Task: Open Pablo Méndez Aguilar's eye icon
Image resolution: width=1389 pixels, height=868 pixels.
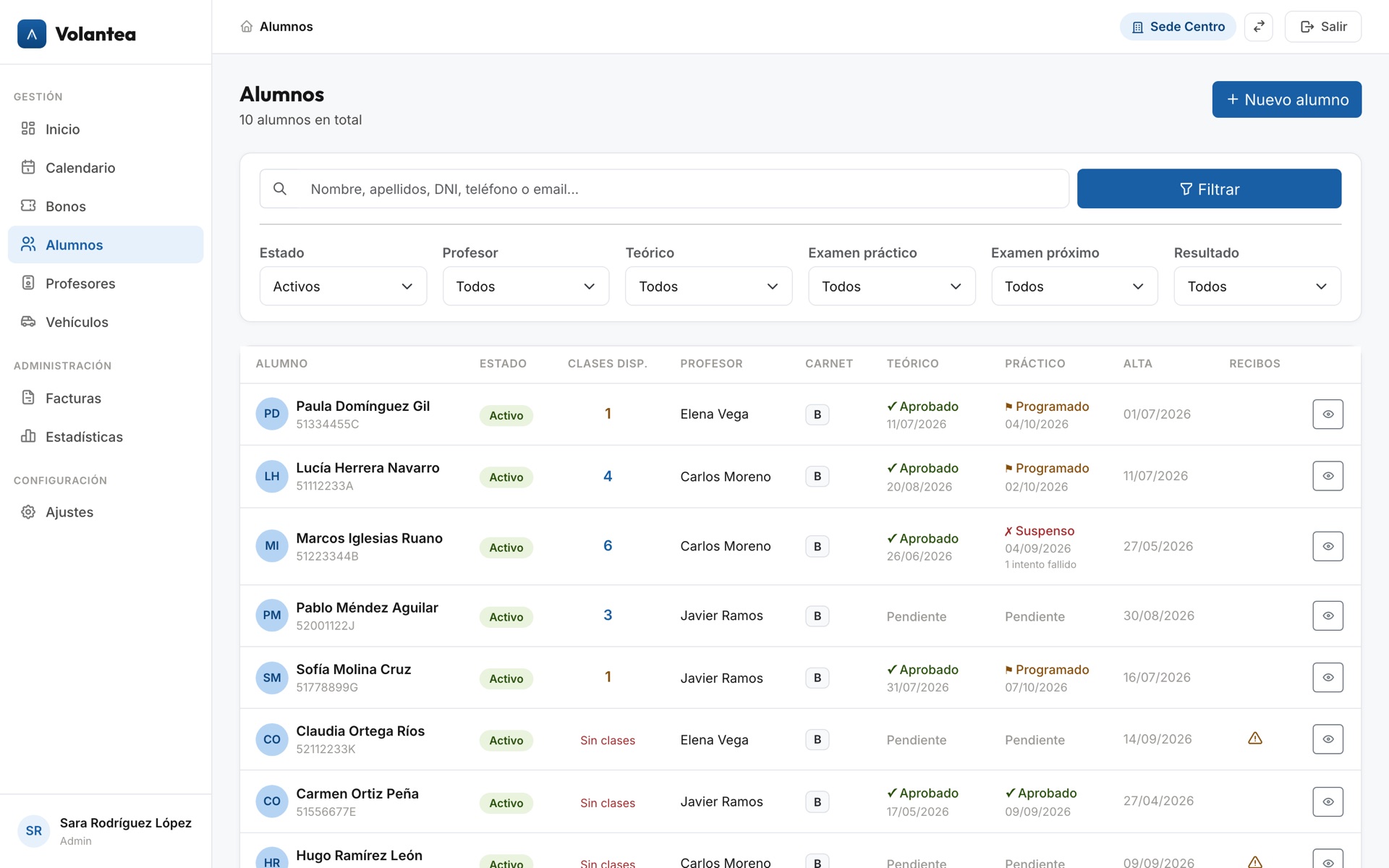Action: click(1328, 616)
